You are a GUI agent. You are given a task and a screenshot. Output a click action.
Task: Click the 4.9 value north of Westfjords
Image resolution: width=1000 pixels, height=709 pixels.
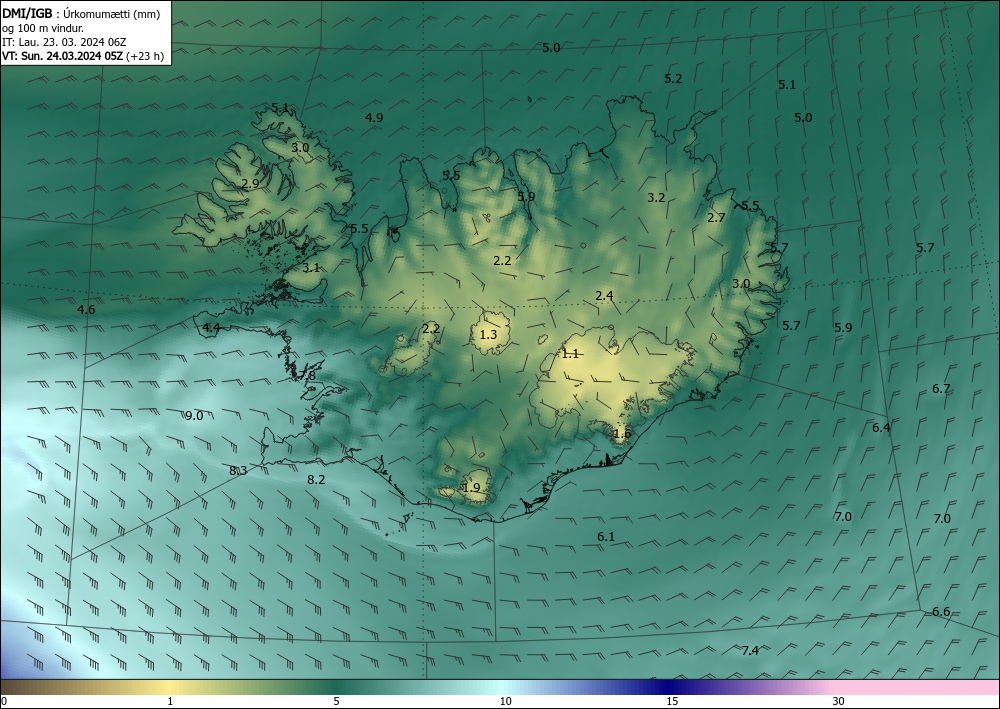(x=374, y=117)
